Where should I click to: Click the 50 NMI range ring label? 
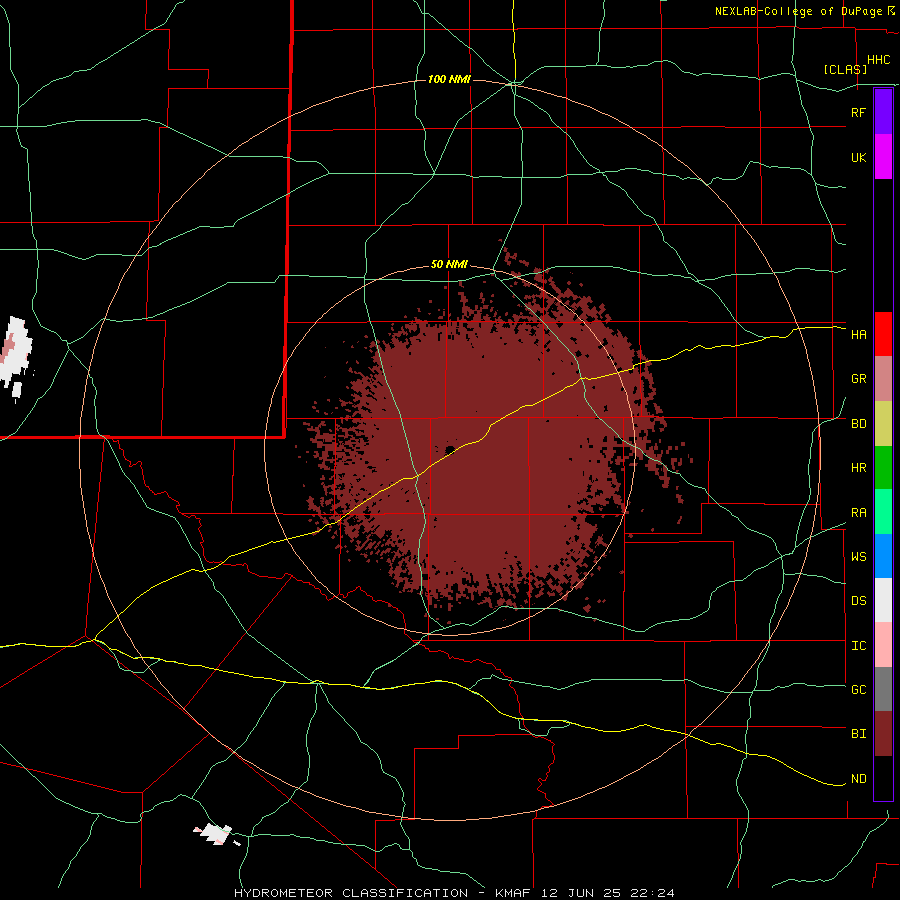click(449, 264)
